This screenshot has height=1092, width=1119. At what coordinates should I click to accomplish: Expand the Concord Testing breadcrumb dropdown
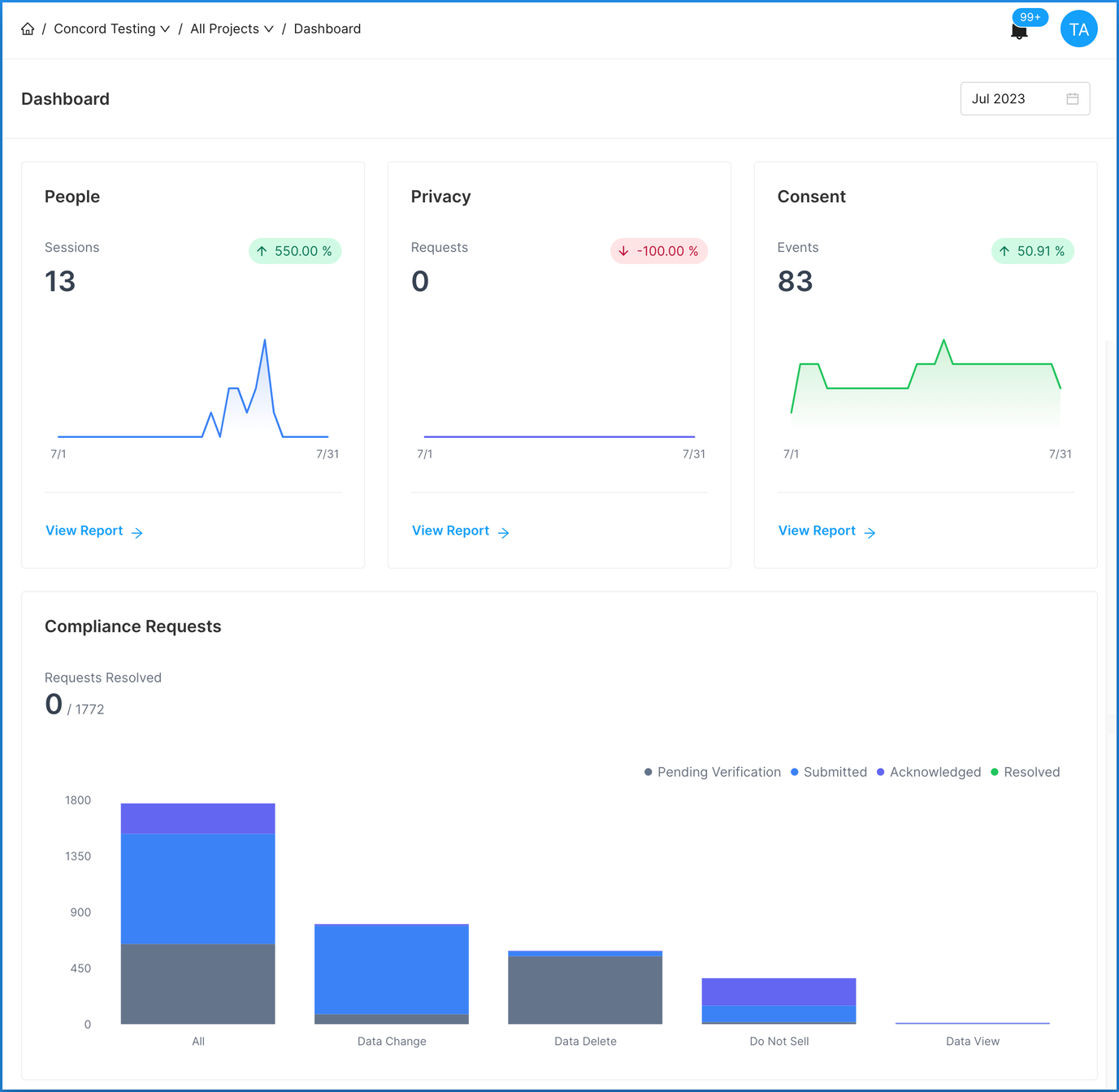111,28
